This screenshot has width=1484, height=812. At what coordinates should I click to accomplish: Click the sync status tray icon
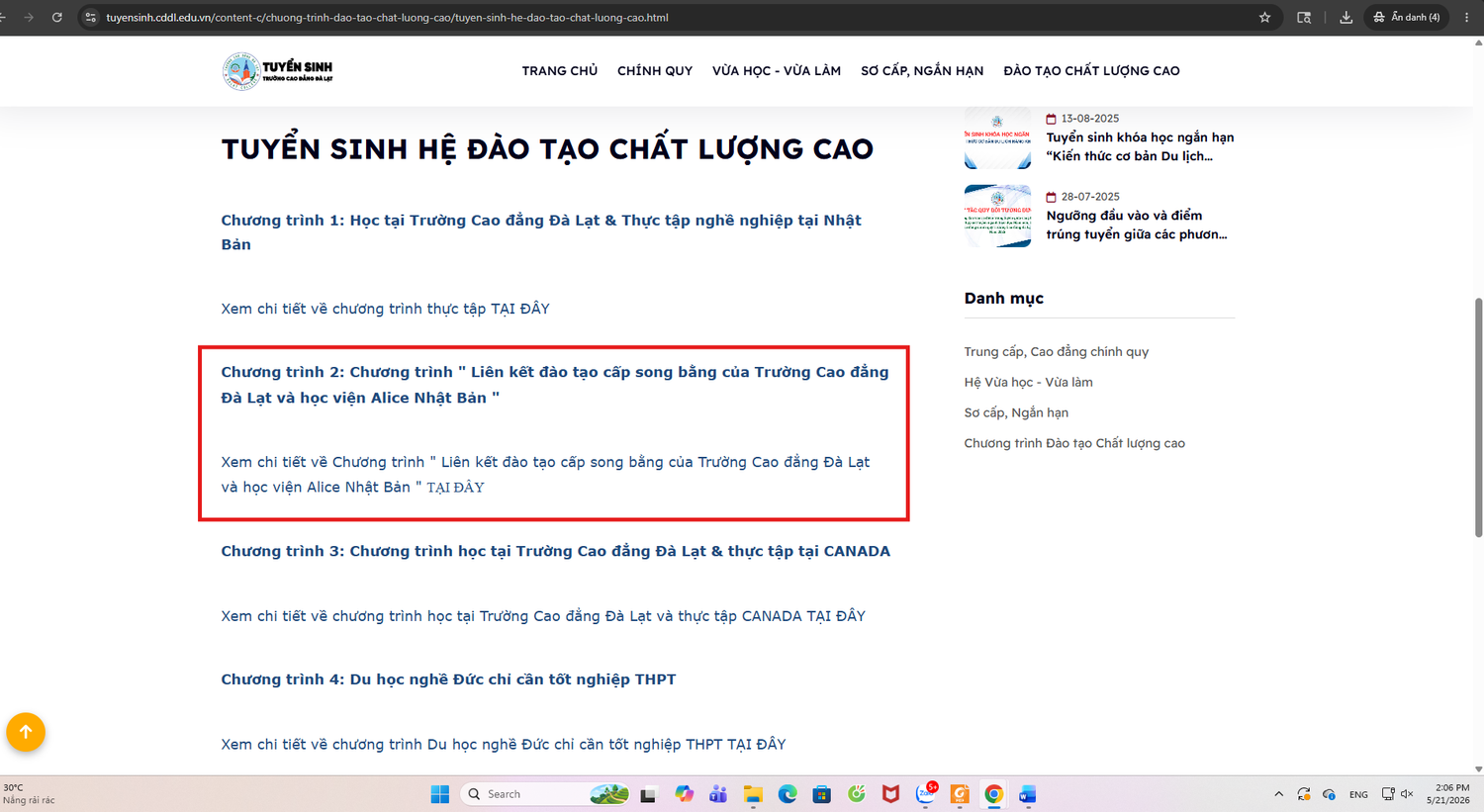1304,794
